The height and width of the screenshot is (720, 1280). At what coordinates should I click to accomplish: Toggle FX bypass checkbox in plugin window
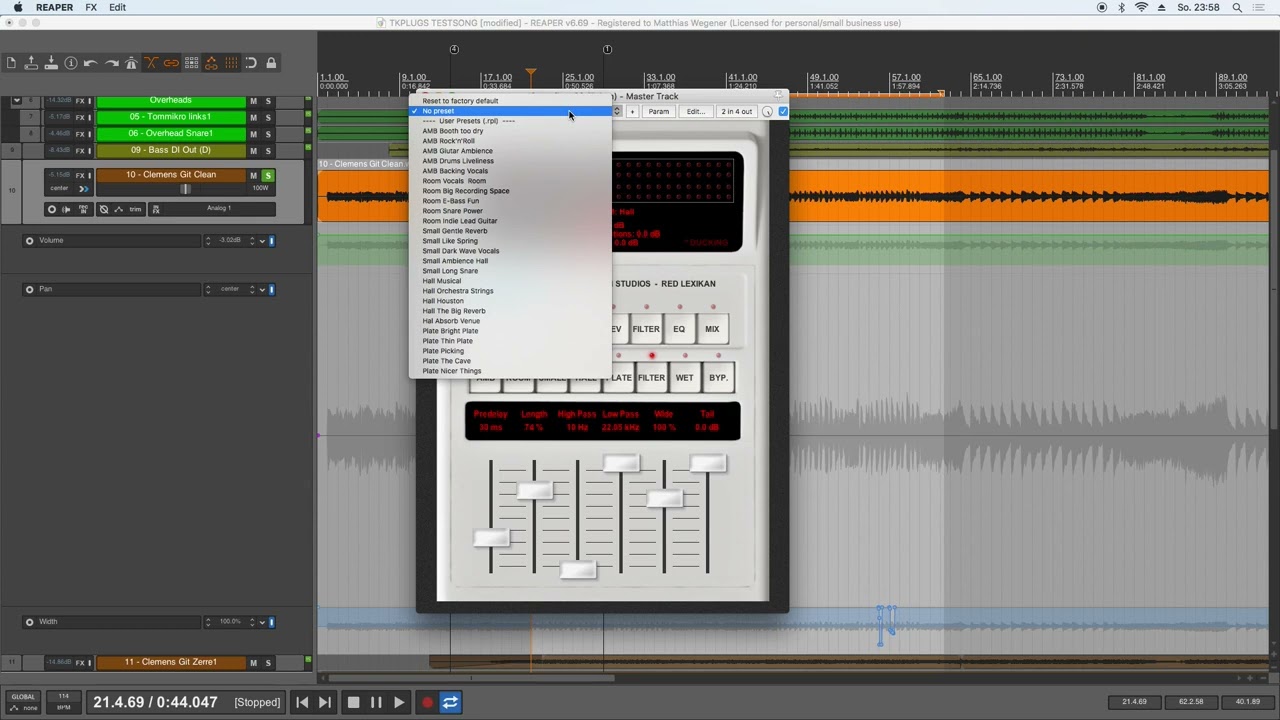[x=783, y=112]
